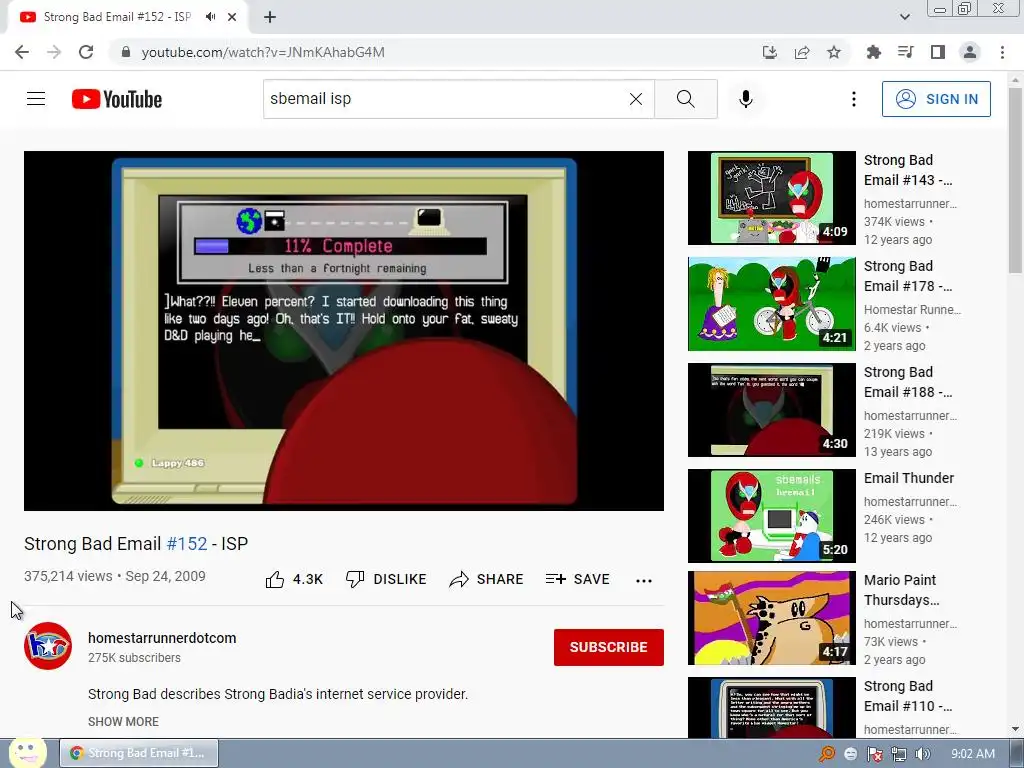Viewport: 1024px width, 768px height.
Task: Mute tab via the speaker icon
Action: (210, 17)
